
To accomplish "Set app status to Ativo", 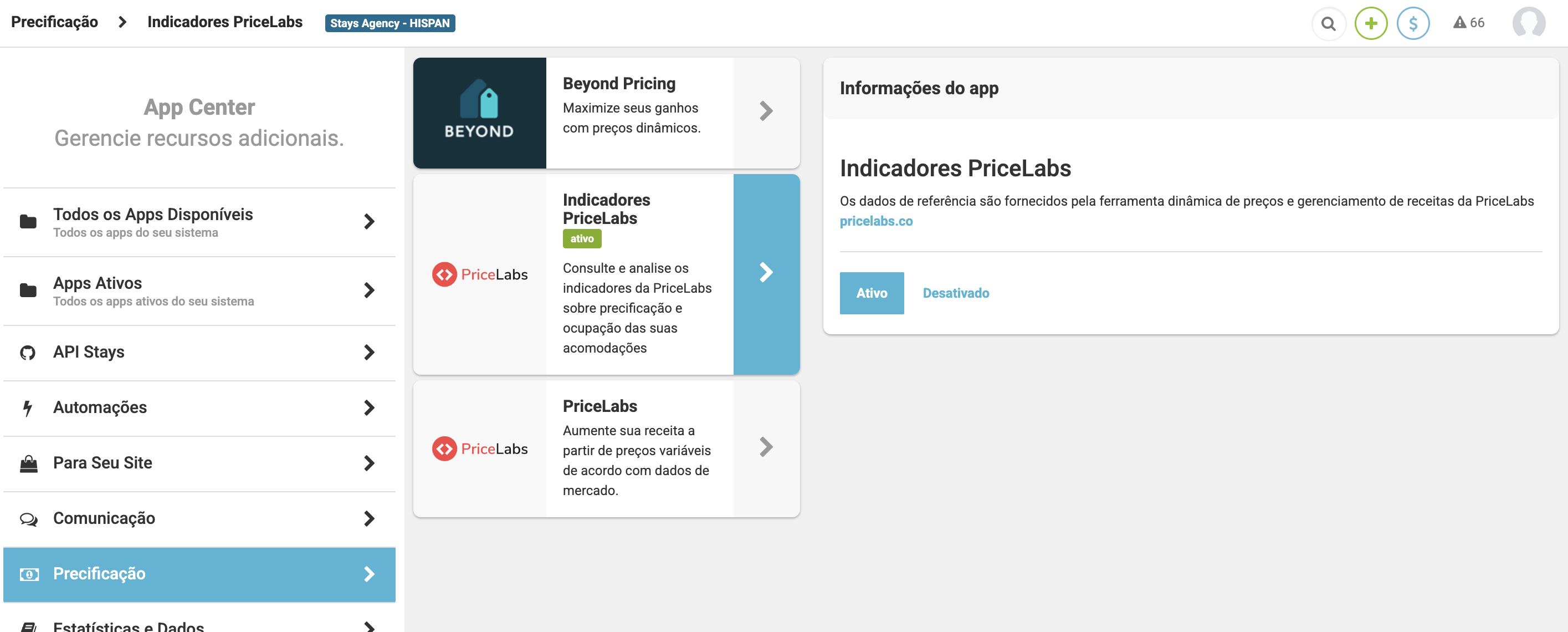I will click(871, 293).
